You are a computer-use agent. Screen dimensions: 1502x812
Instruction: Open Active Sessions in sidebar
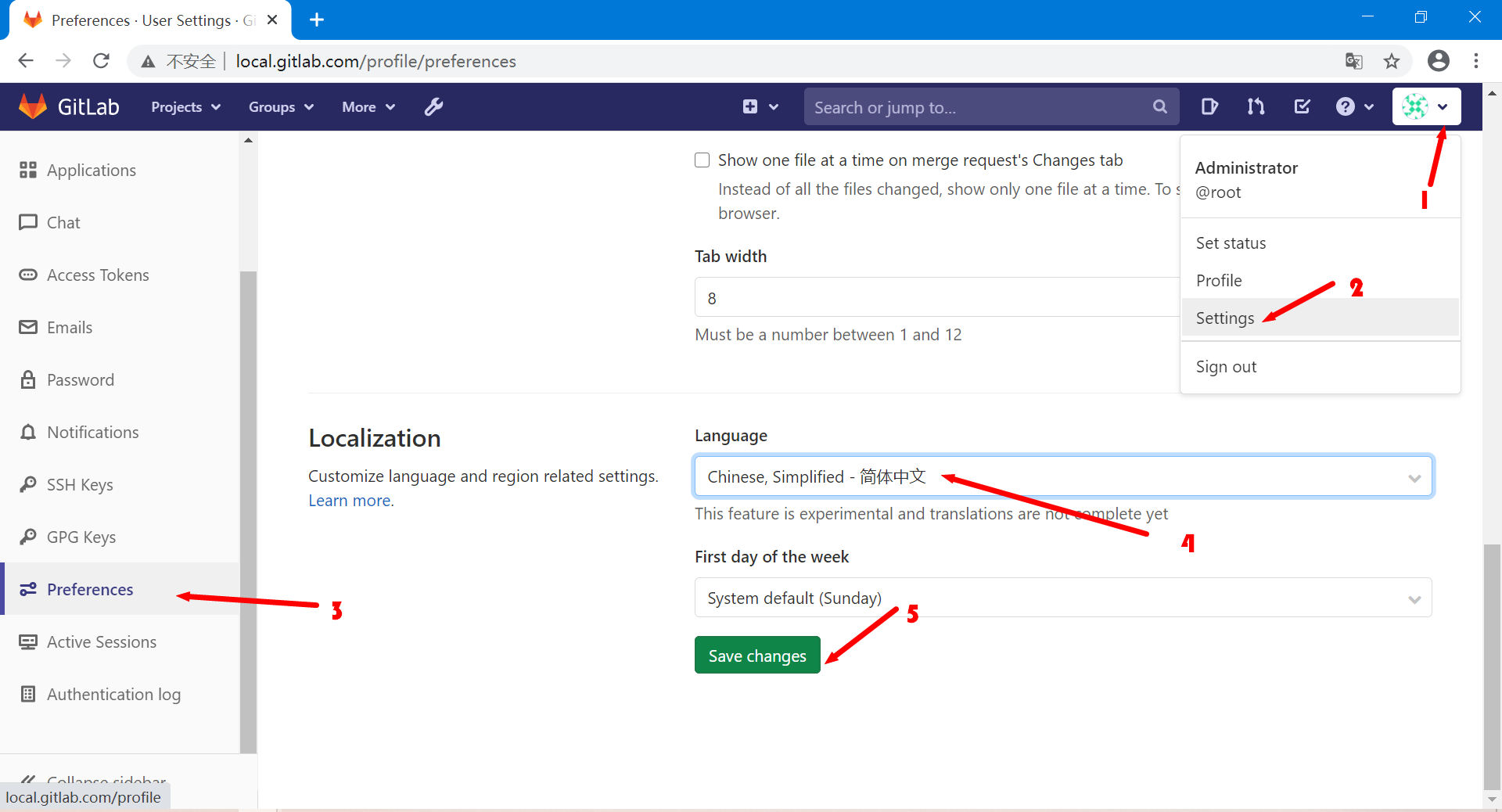point(102,641)
